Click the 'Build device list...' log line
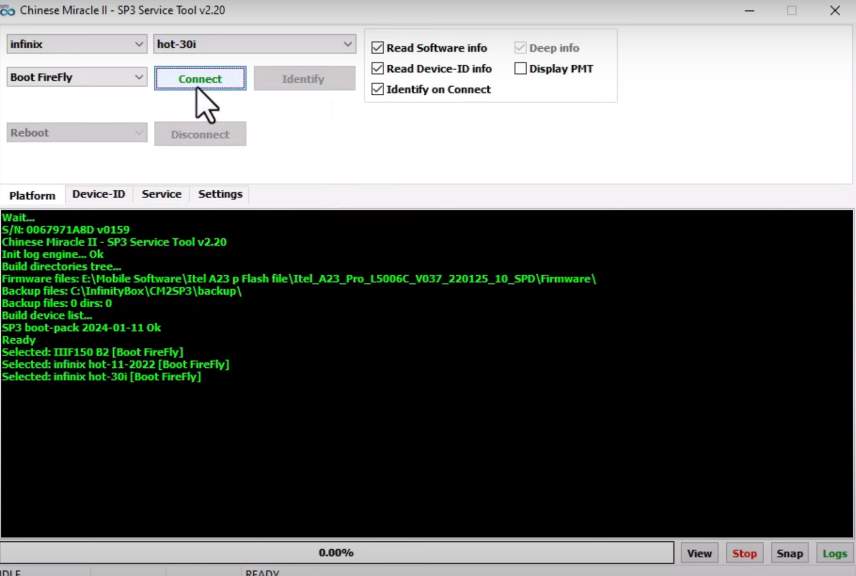 [47, 316]
